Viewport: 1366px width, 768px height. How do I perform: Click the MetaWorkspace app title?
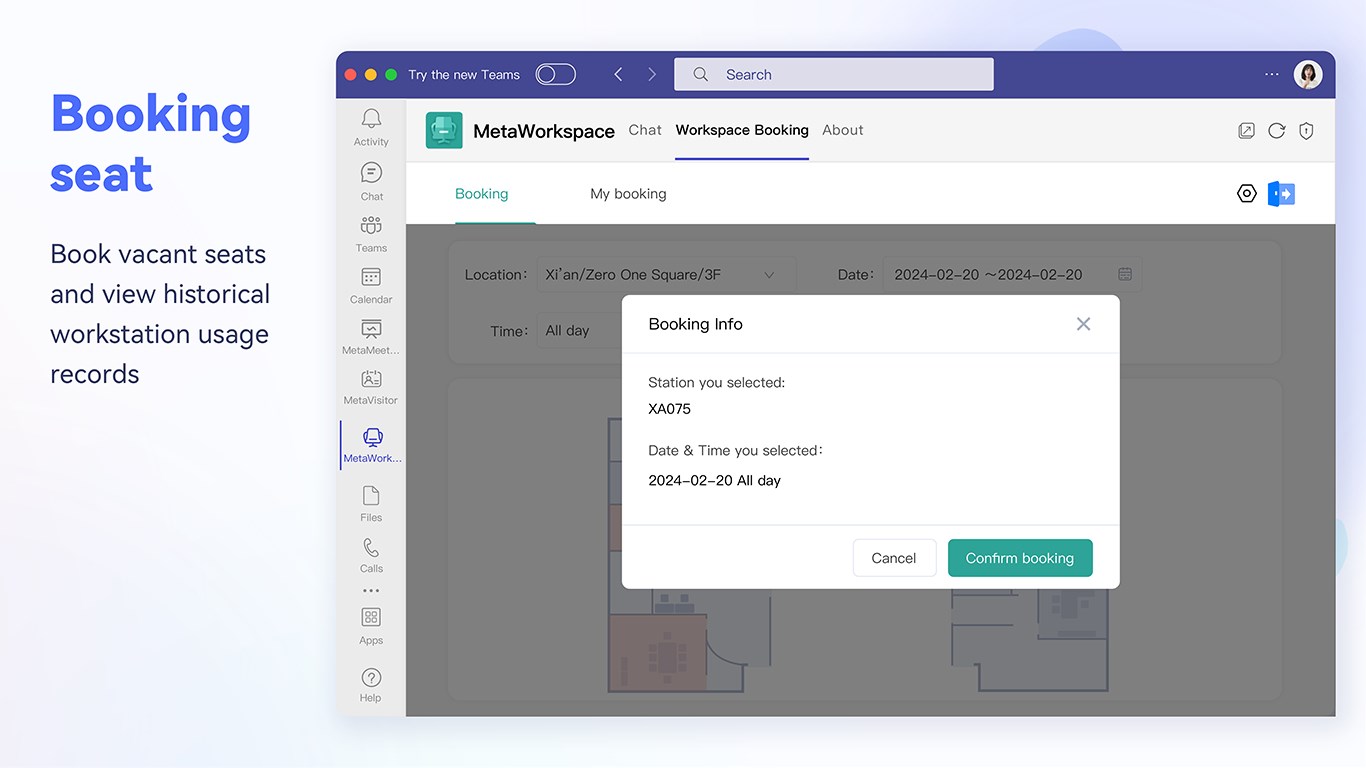tap(544, 131)
